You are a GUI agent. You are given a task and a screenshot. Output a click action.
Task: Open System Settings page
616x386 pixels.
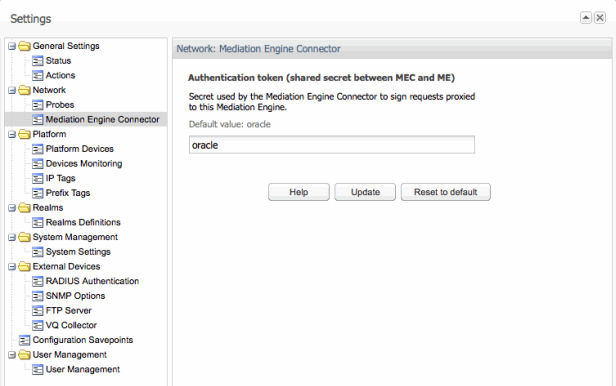pos(78,252)
